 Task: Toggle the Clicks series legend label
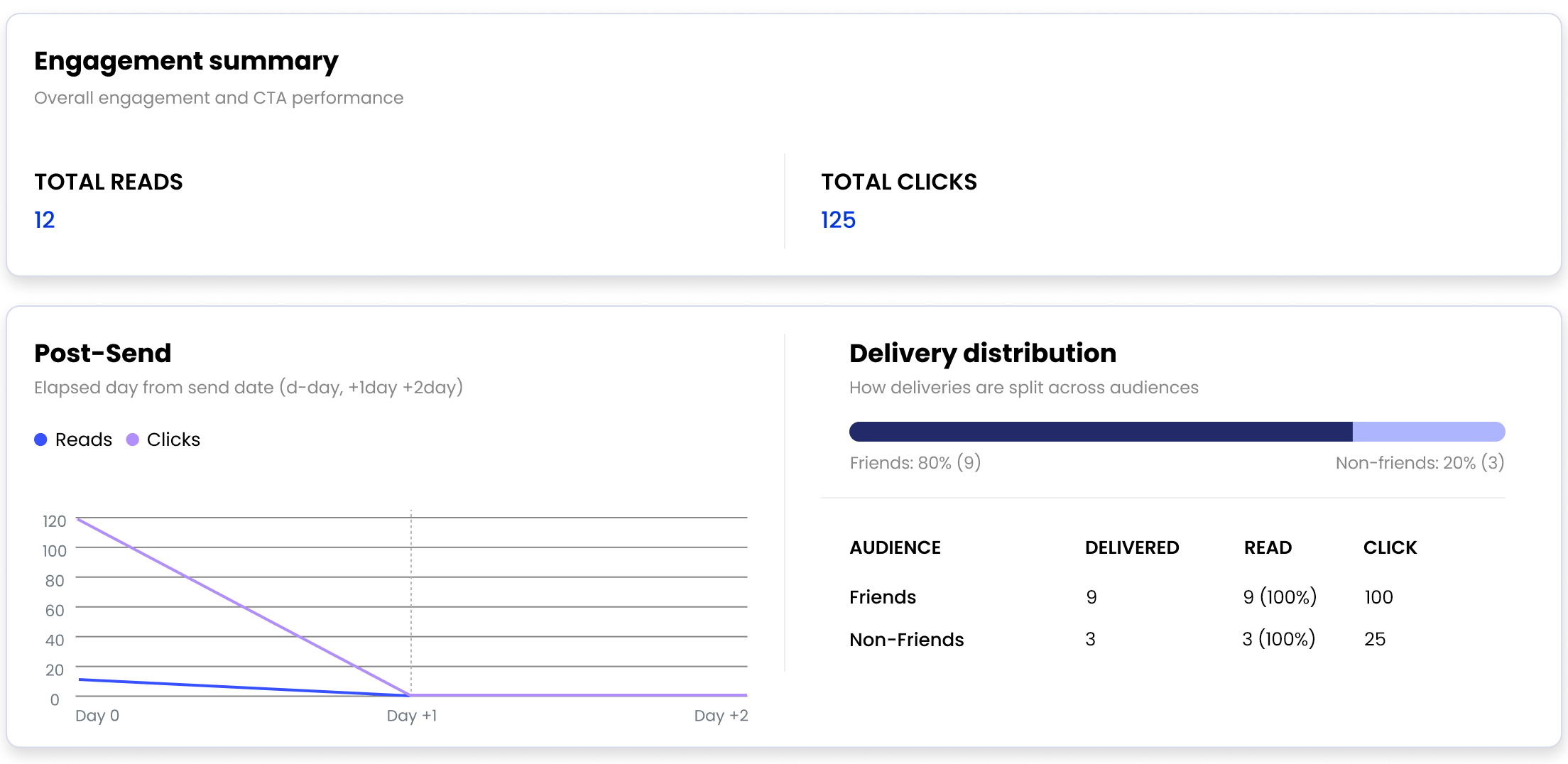coord(173,440)
